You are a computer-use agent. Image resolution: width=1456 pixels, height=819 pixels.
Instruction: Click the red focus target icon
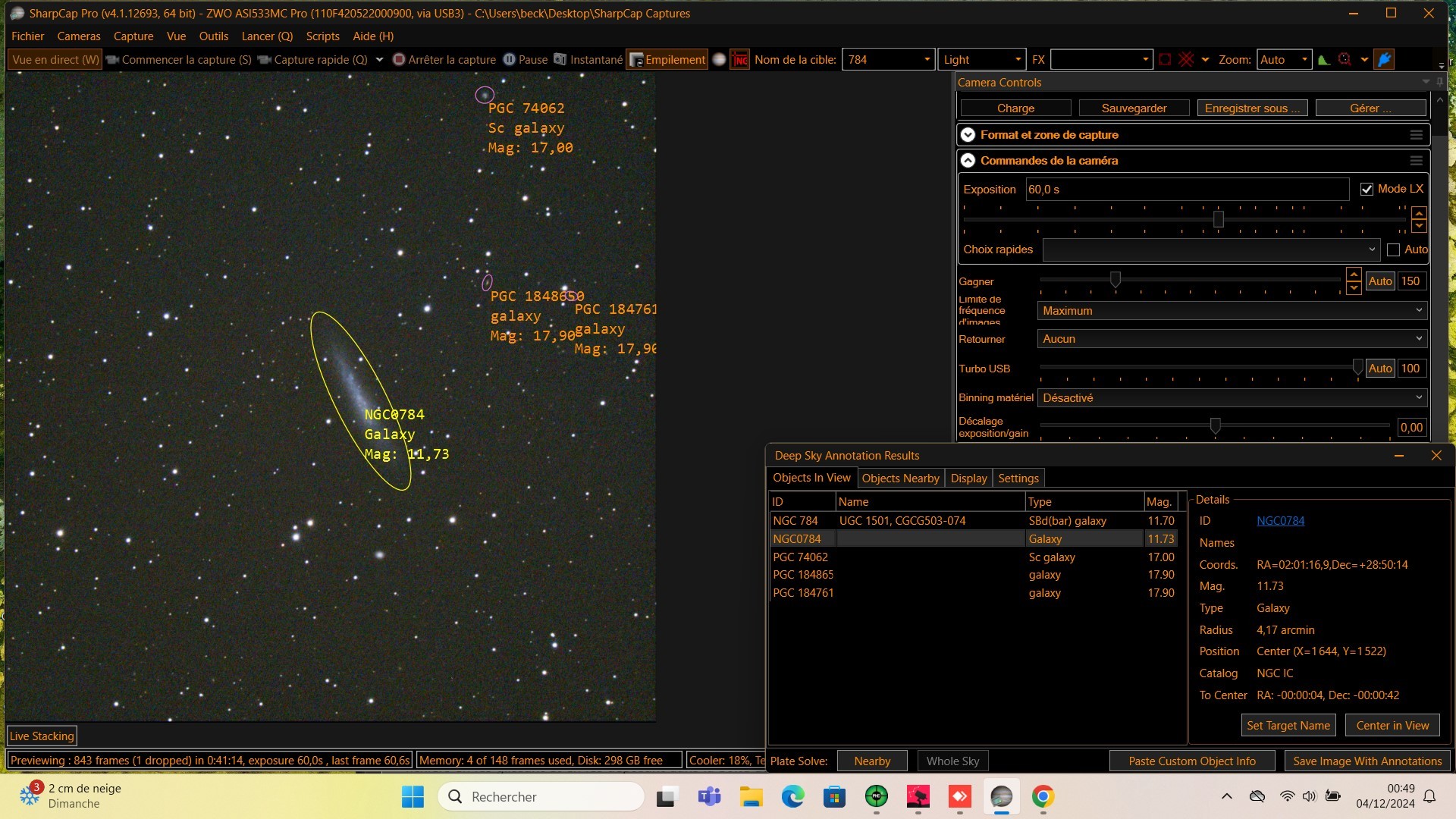(1345, 60)
